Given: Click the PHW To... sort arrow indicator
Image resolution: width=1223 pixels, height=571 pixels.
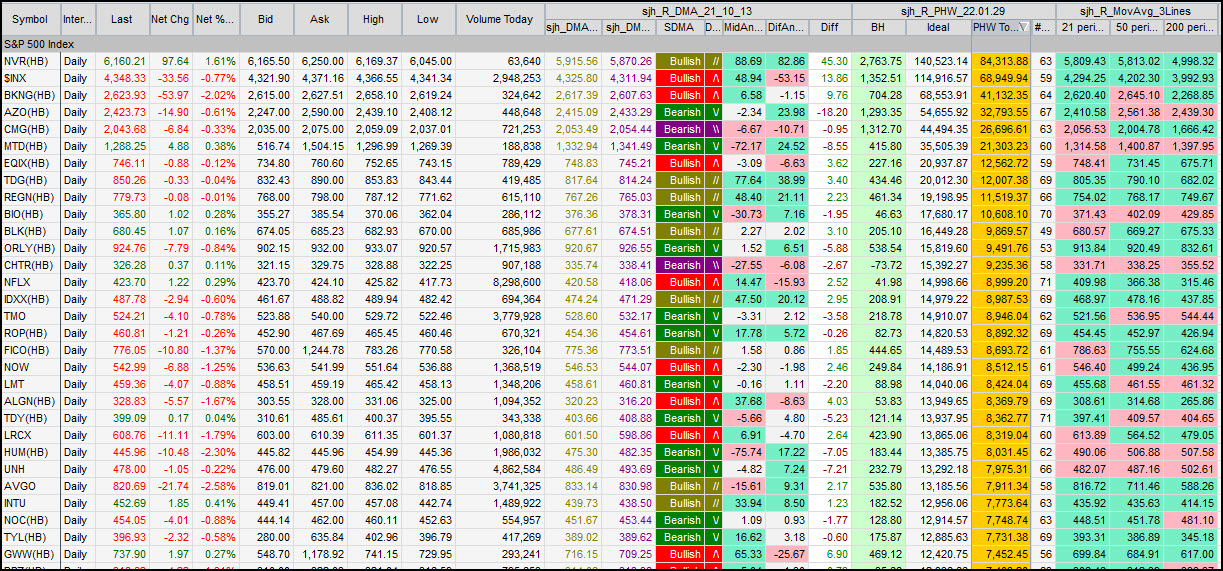Looking at the screenshot, I should click(1023, 28).
